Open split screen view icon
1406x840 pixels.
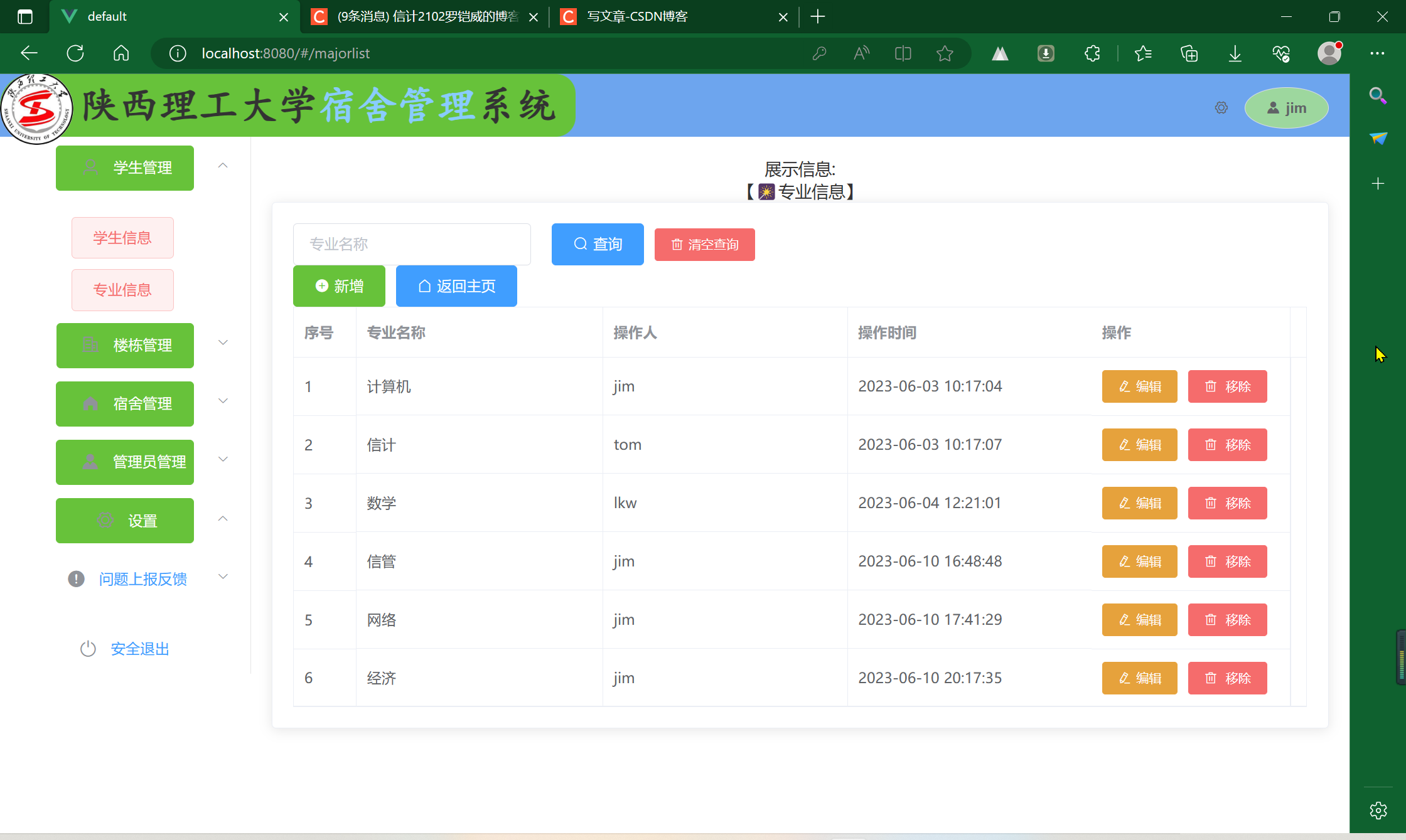(903, 53)
